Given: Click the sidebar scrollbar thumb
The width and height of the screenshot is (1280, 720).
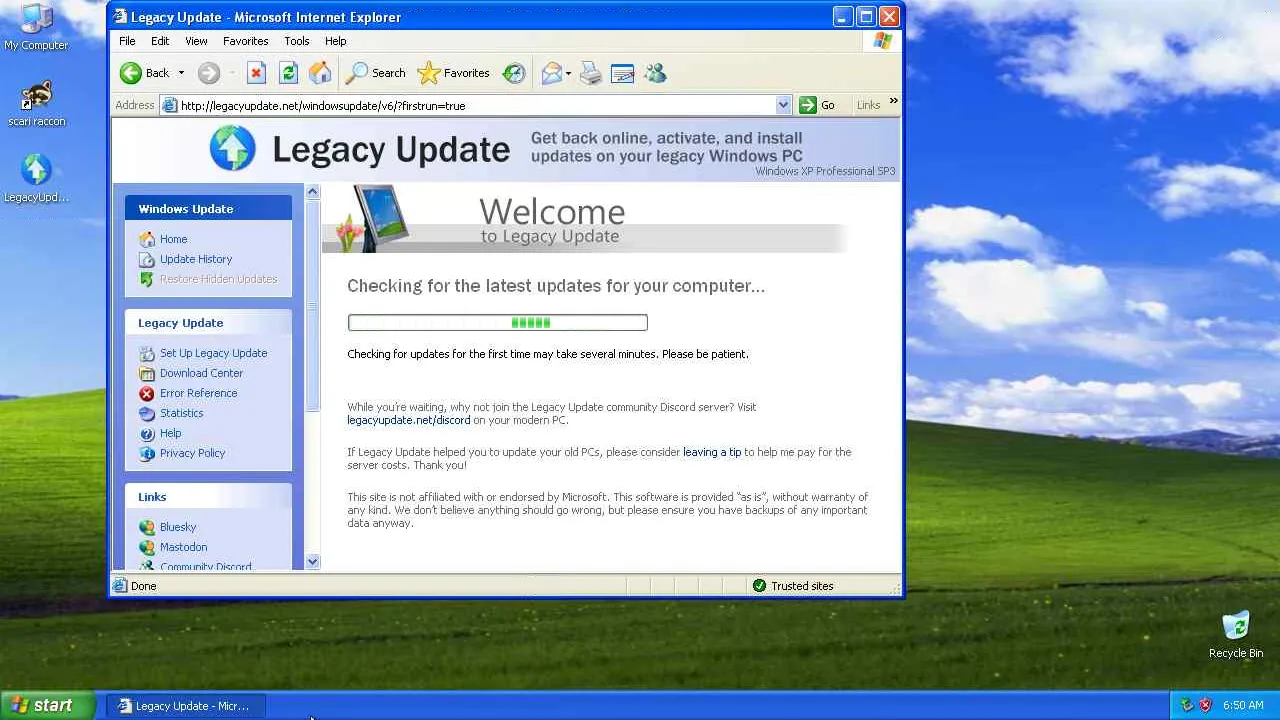Looking at the screenshot, I should tap(313, 305).
